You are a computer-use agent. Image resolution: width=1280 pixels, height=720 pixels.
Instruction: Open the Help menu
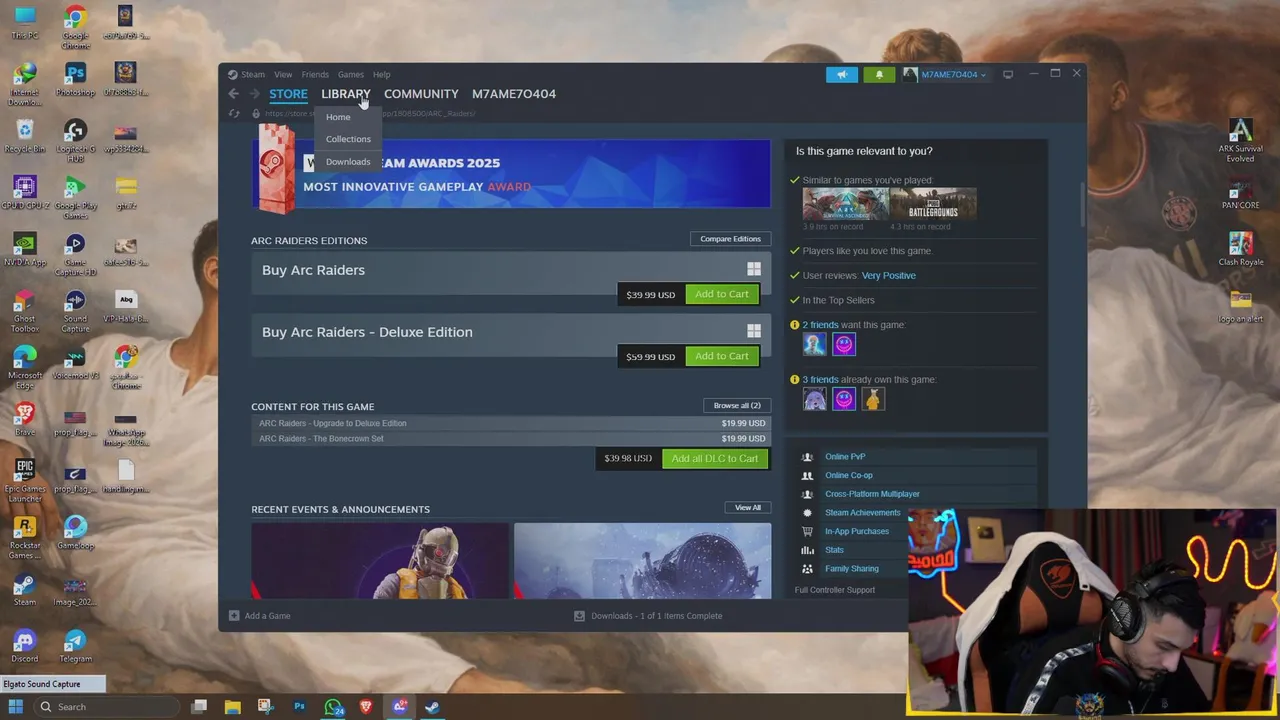382,74
